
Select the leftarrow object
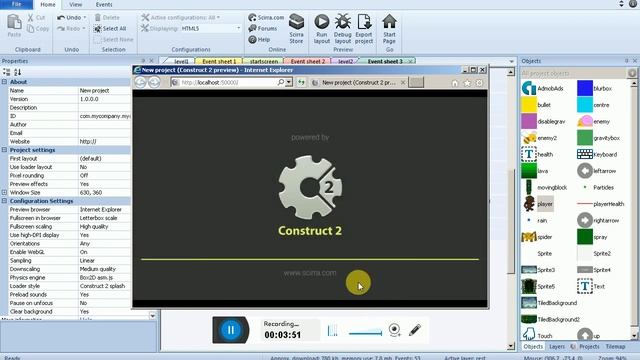[x=597, y=171]
